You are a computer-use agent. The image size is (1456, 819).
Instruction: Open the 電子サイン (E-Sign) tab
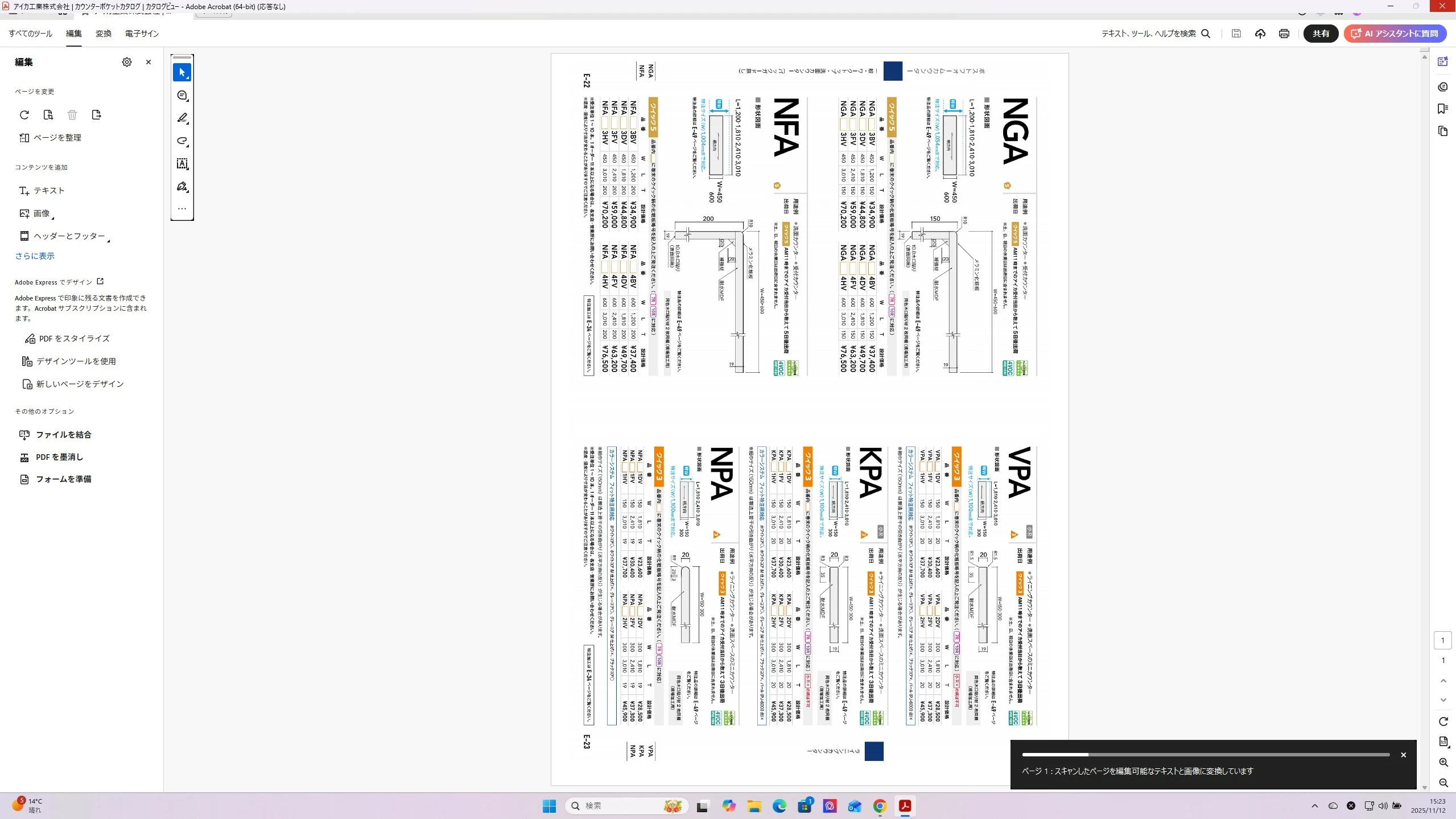(142, 34)
